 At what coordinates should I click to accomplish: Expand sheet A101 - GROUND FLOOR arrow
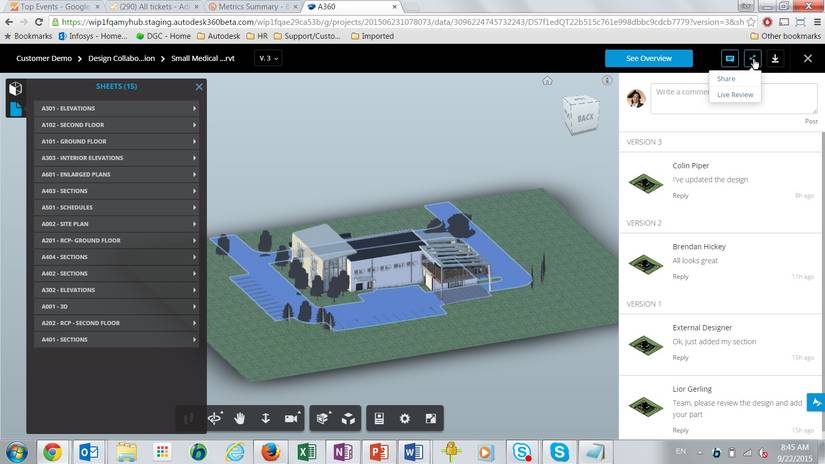pos(195,142)
